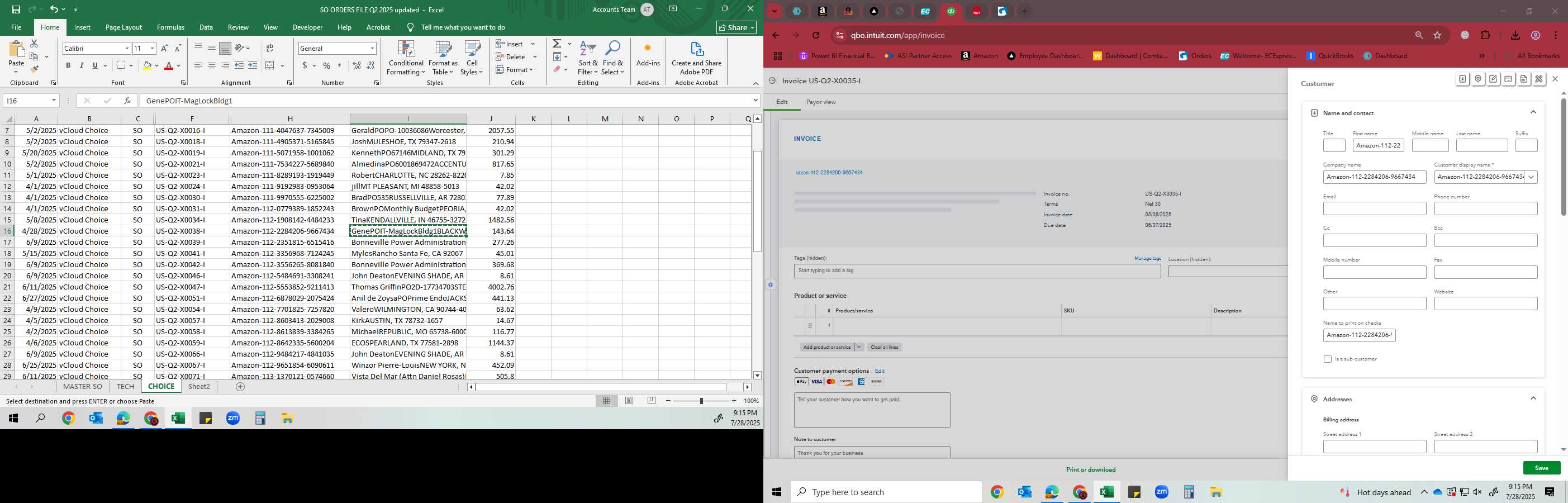The width and height of the screenshot is (1568, 503).
Task: Open the Data ribbon tab
Action: tap(206, 27)
